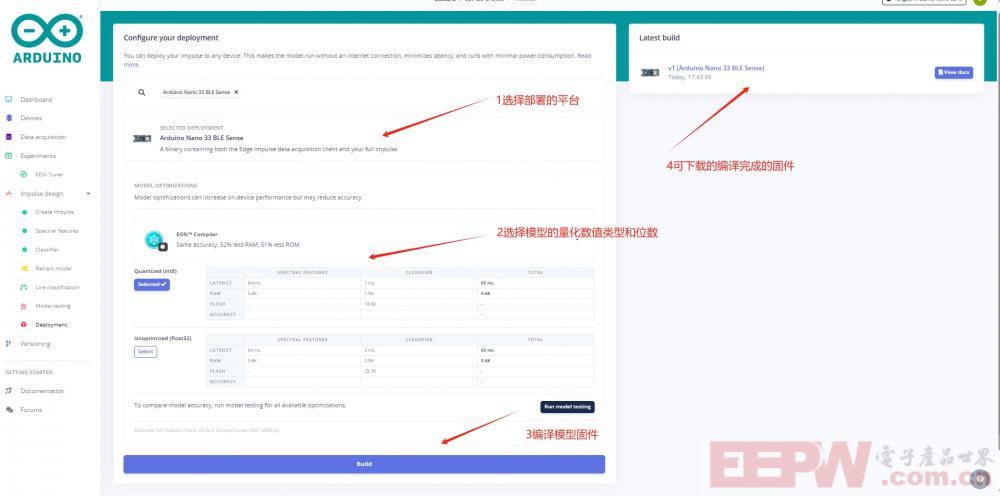This screenshot has width=1000, height=496.
Task: Click the green dot beside Spectral features
Action: coord(24,231)
